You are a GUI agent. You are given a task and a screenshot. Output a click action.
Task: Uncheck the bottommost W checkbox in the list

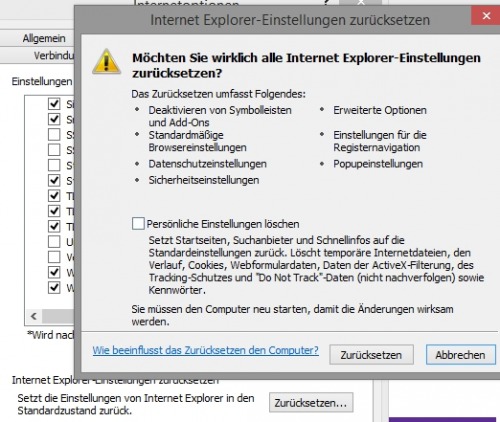(x=54, y=287)
